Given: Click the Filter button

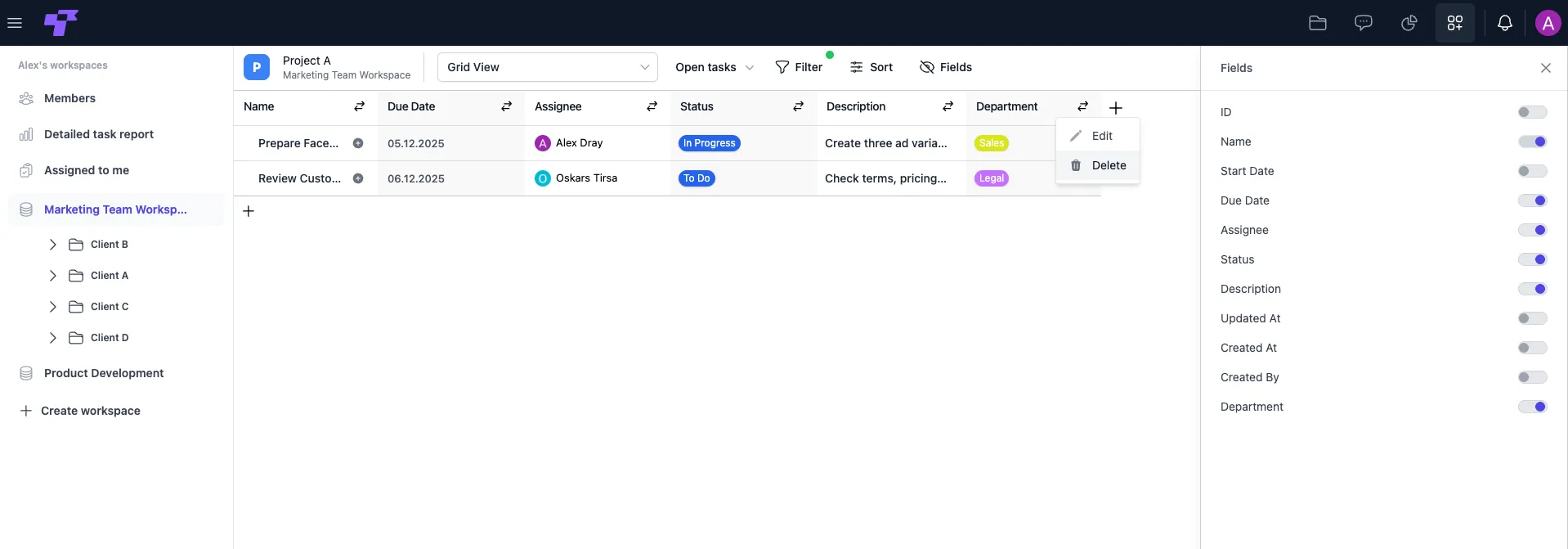Looking at the screenshot, I should (x=799, y=67).
